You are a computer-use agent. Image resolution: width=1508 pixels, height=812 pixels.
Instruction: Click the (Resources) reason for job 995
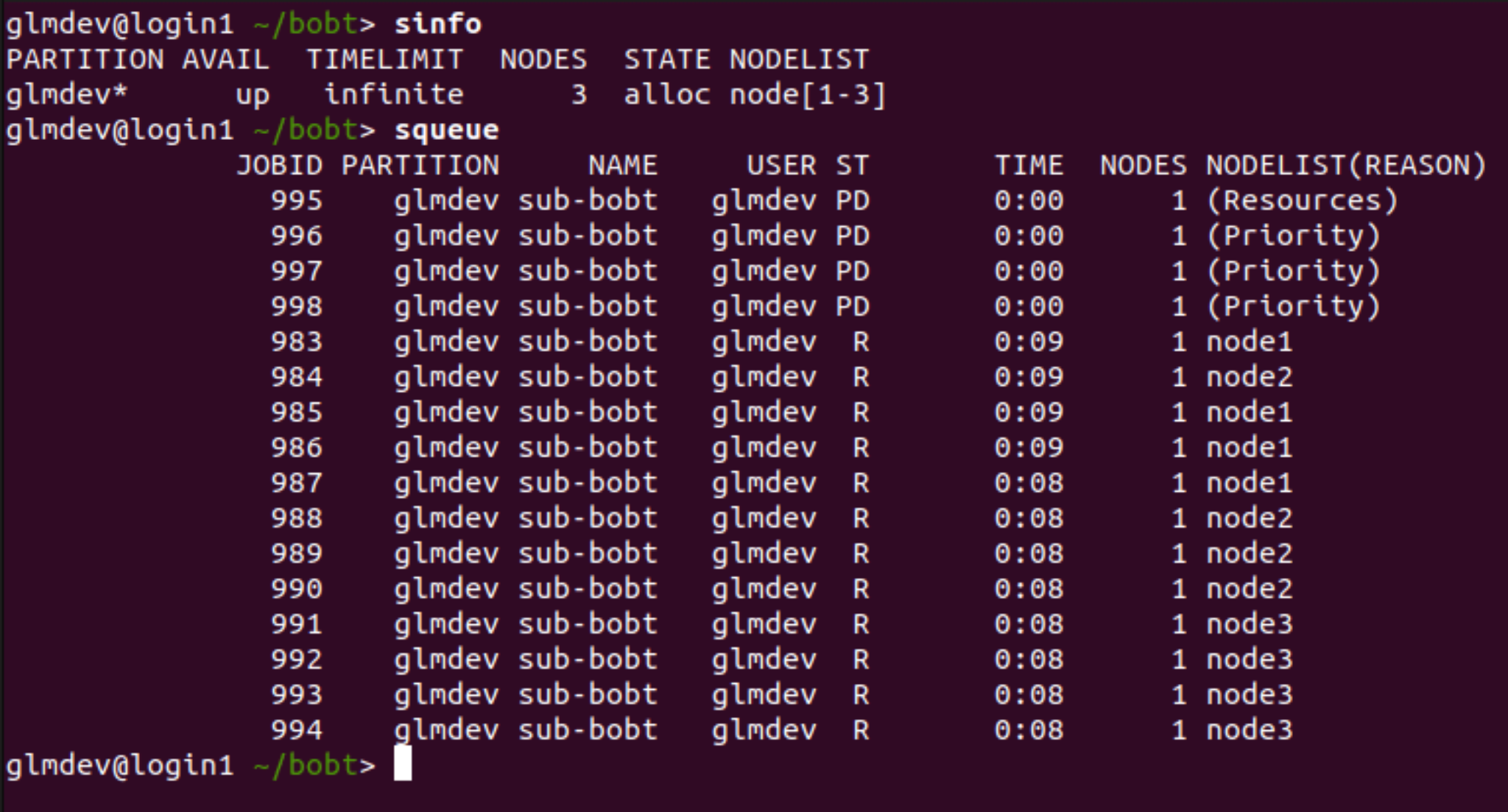tap(1302, 200)
